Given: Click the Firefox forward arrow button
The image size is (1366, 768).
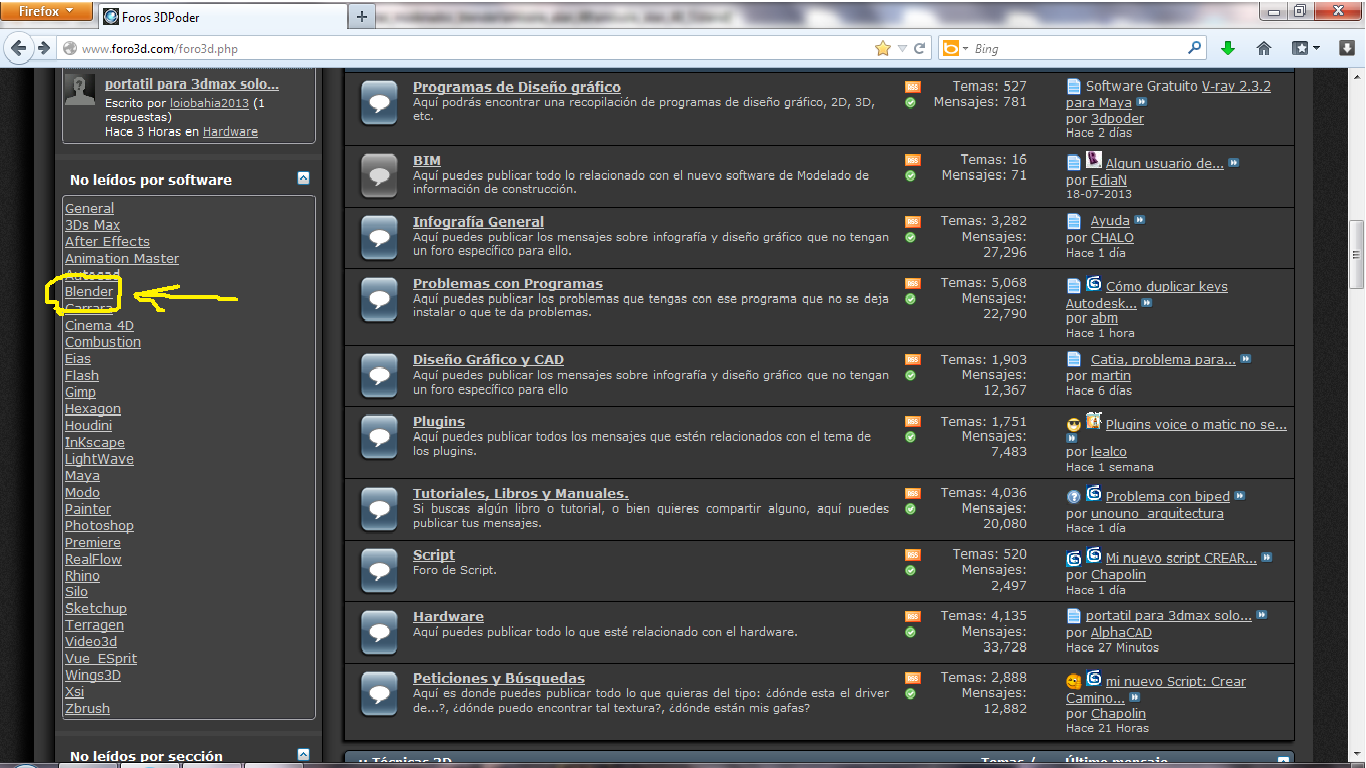Looking at the screenshot, I should (43, 48).
